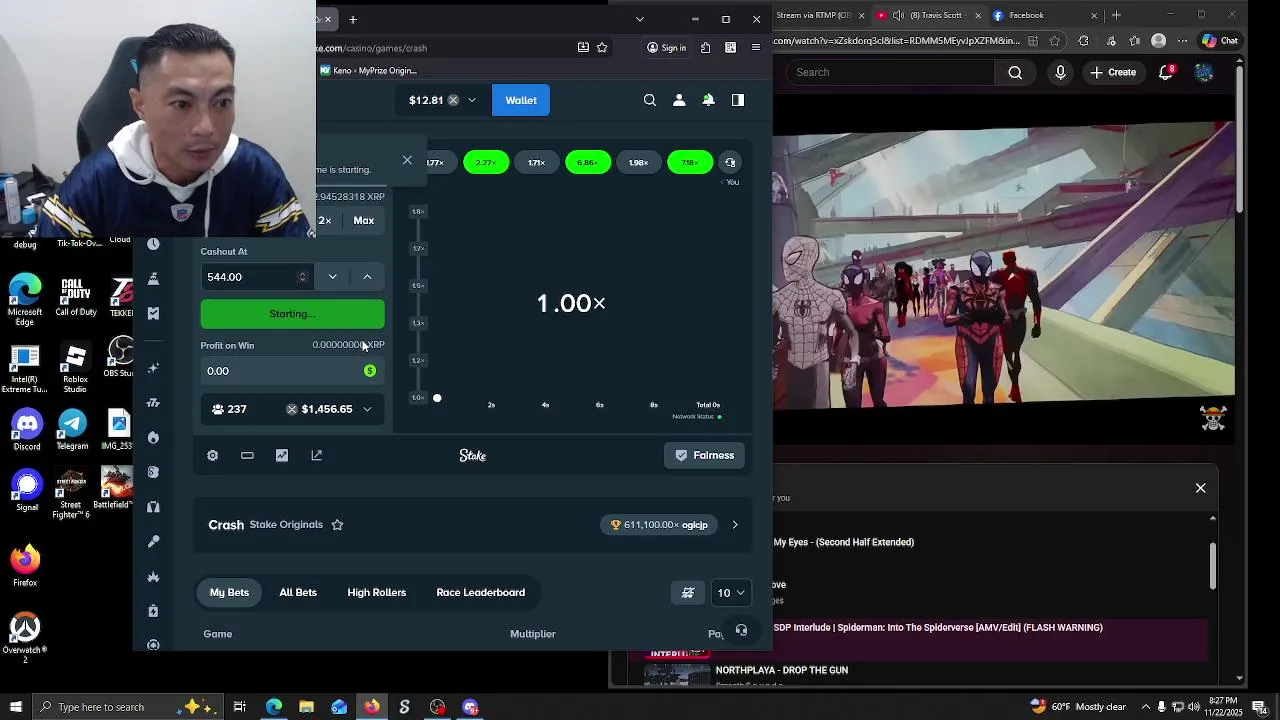Toggle the hot games filter icon

point(688,593)
